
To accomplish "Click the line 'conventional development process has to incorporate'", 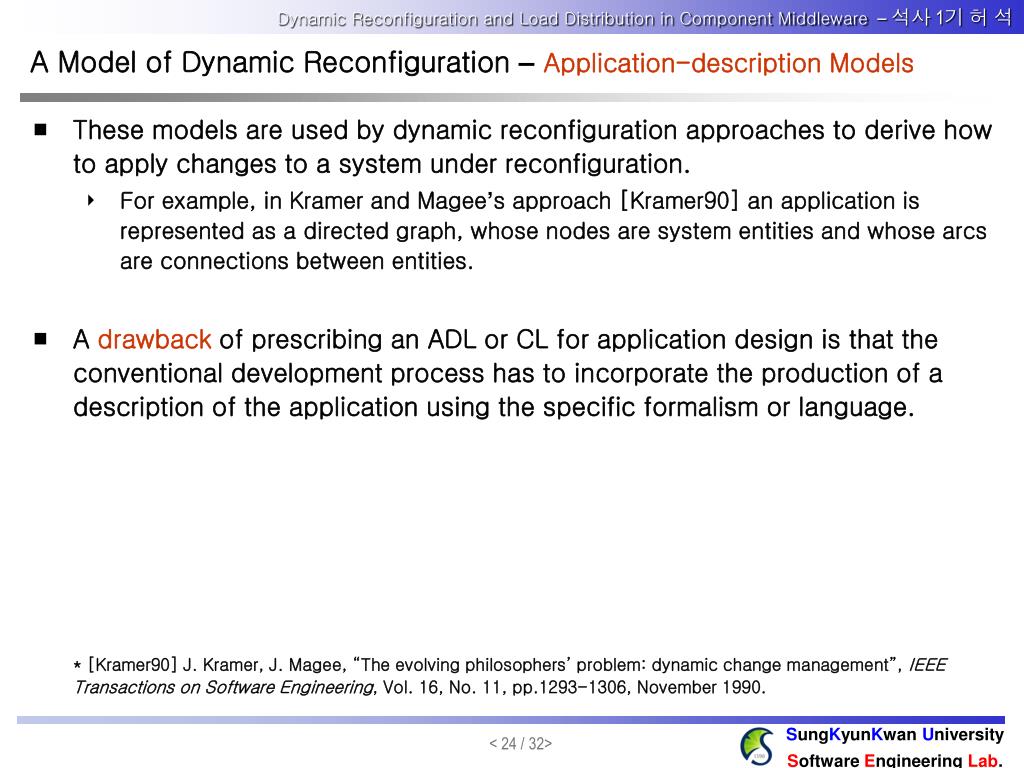I will 507,374.
